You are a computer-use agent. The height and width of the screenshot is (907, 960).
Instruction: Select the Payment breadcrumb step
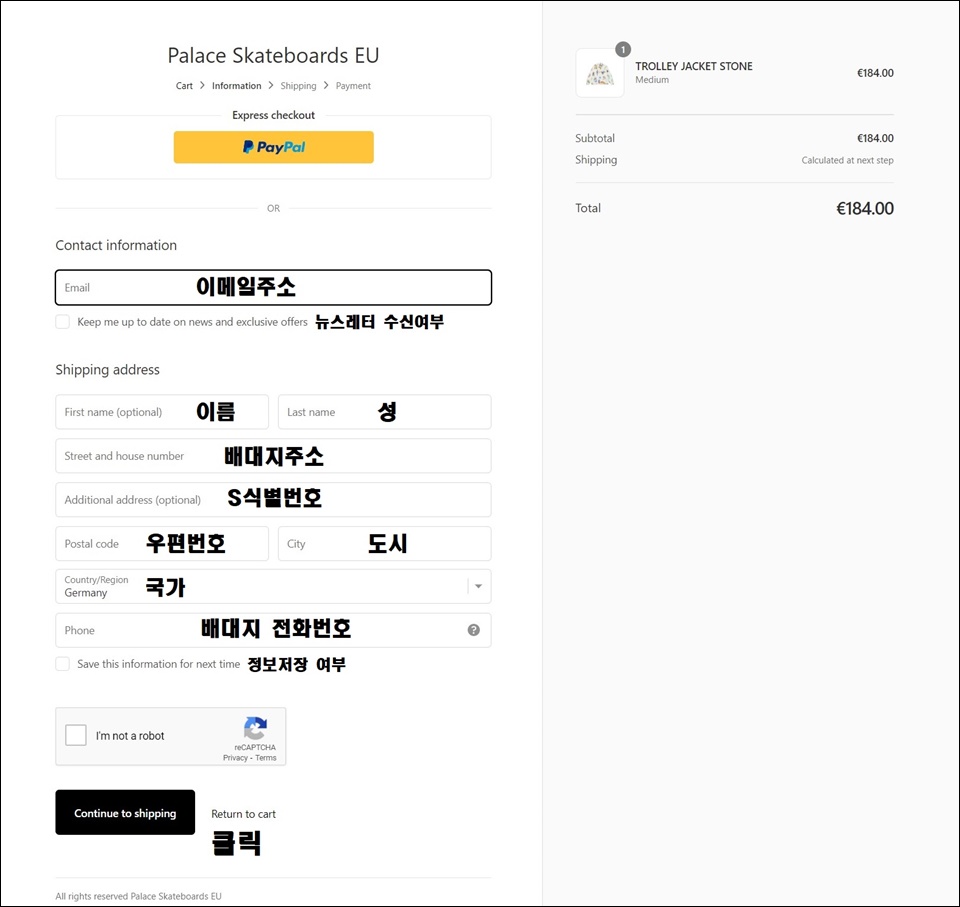click(353, 86)
